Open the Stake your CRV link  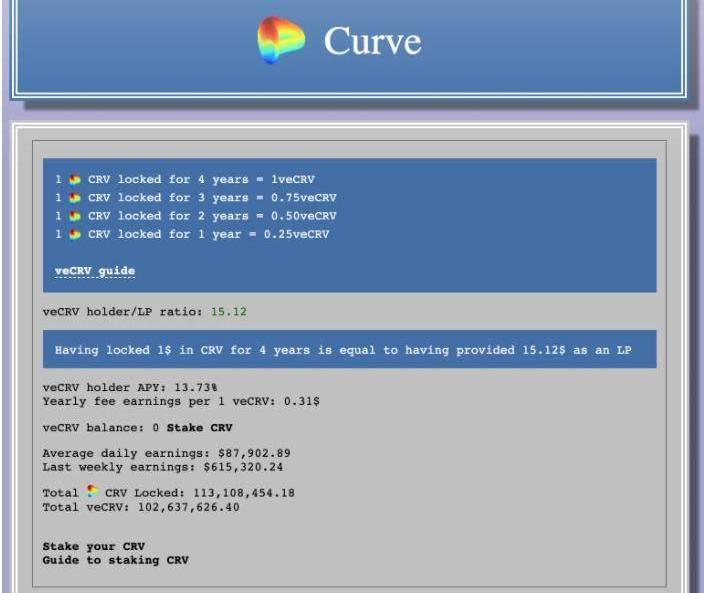pos(93,546)
